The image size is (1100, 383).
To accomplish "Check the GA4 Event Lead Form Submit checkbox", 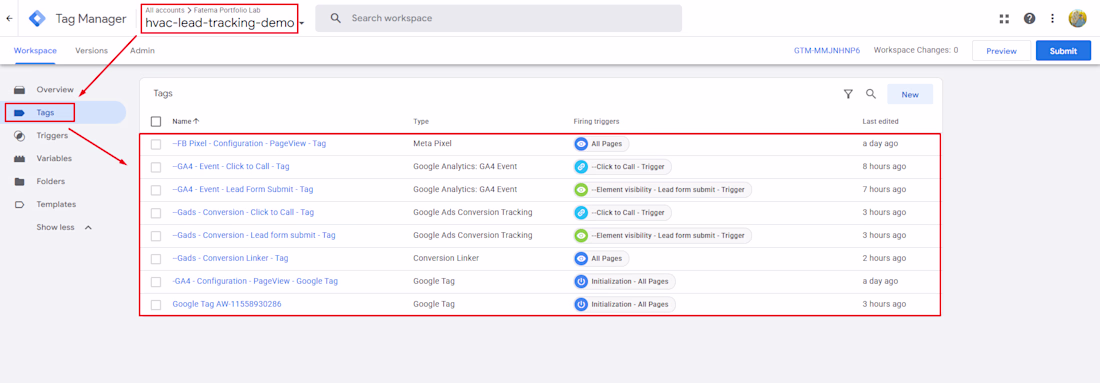I will click(x=156, y=189).
